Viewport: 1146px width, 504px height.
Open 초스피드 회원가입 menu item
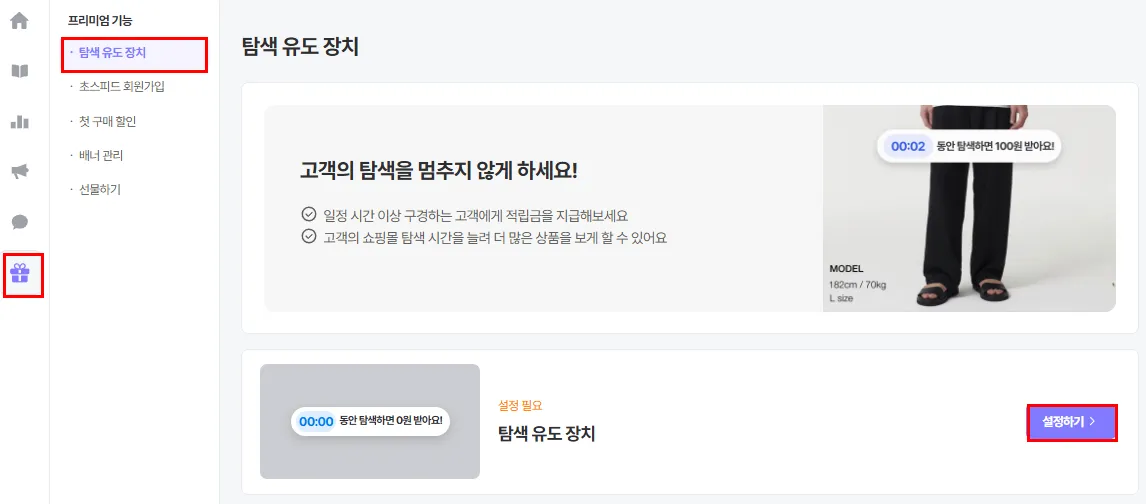122,87
